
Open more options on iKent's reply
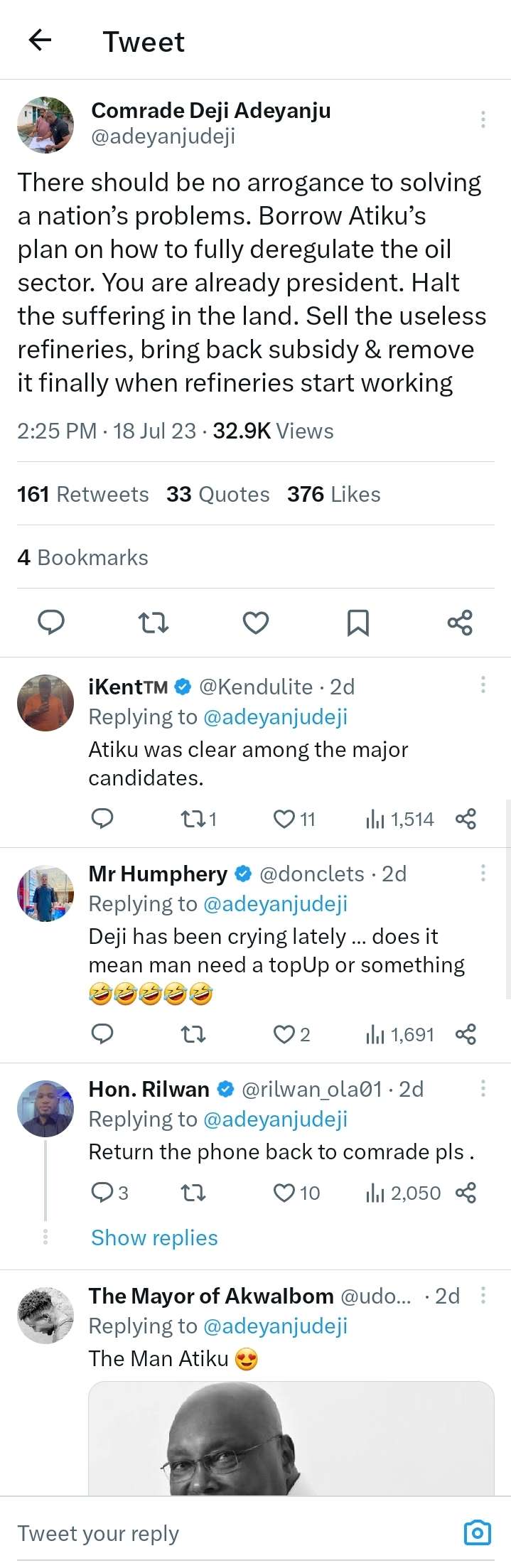coord(483,685)
